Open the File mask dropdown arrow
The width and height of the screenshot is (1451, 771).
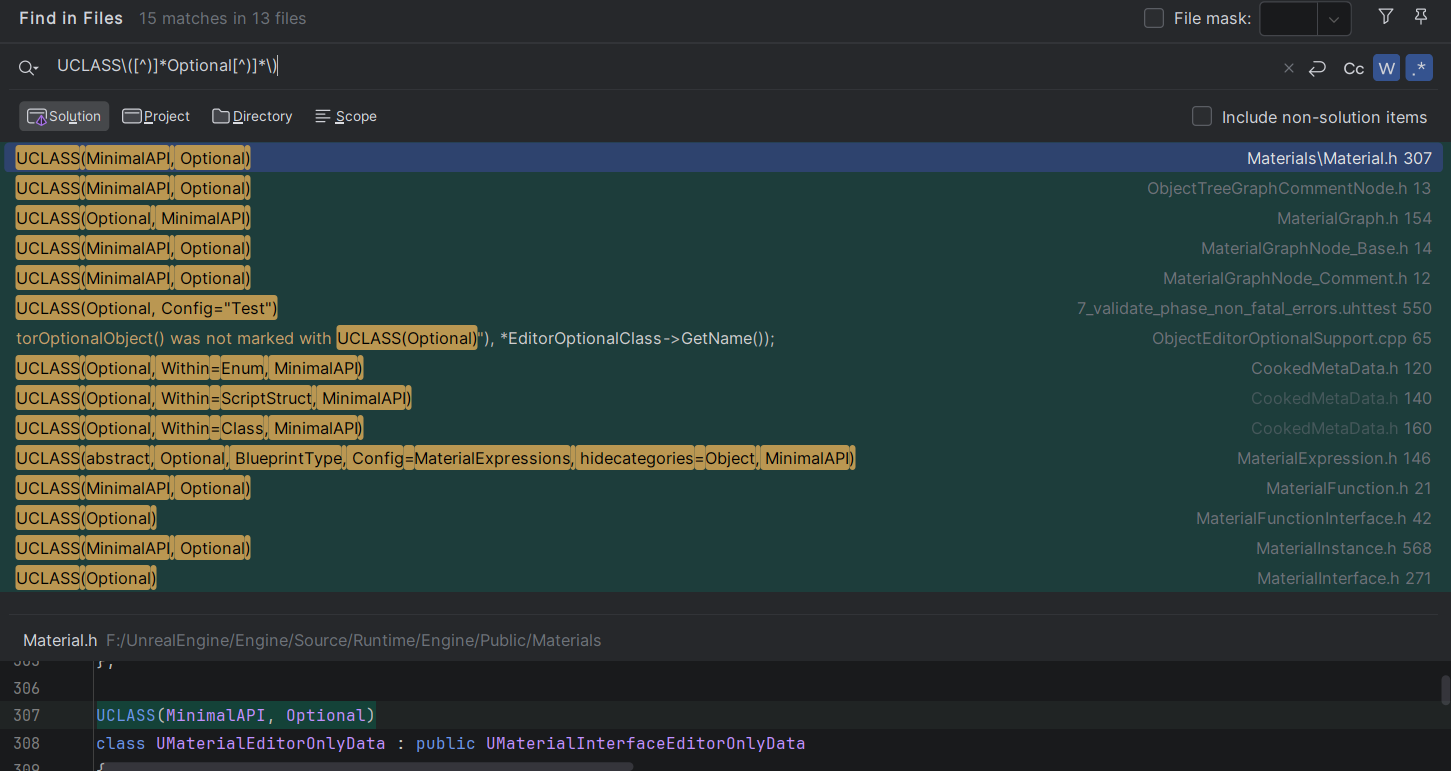point(1334,19)
